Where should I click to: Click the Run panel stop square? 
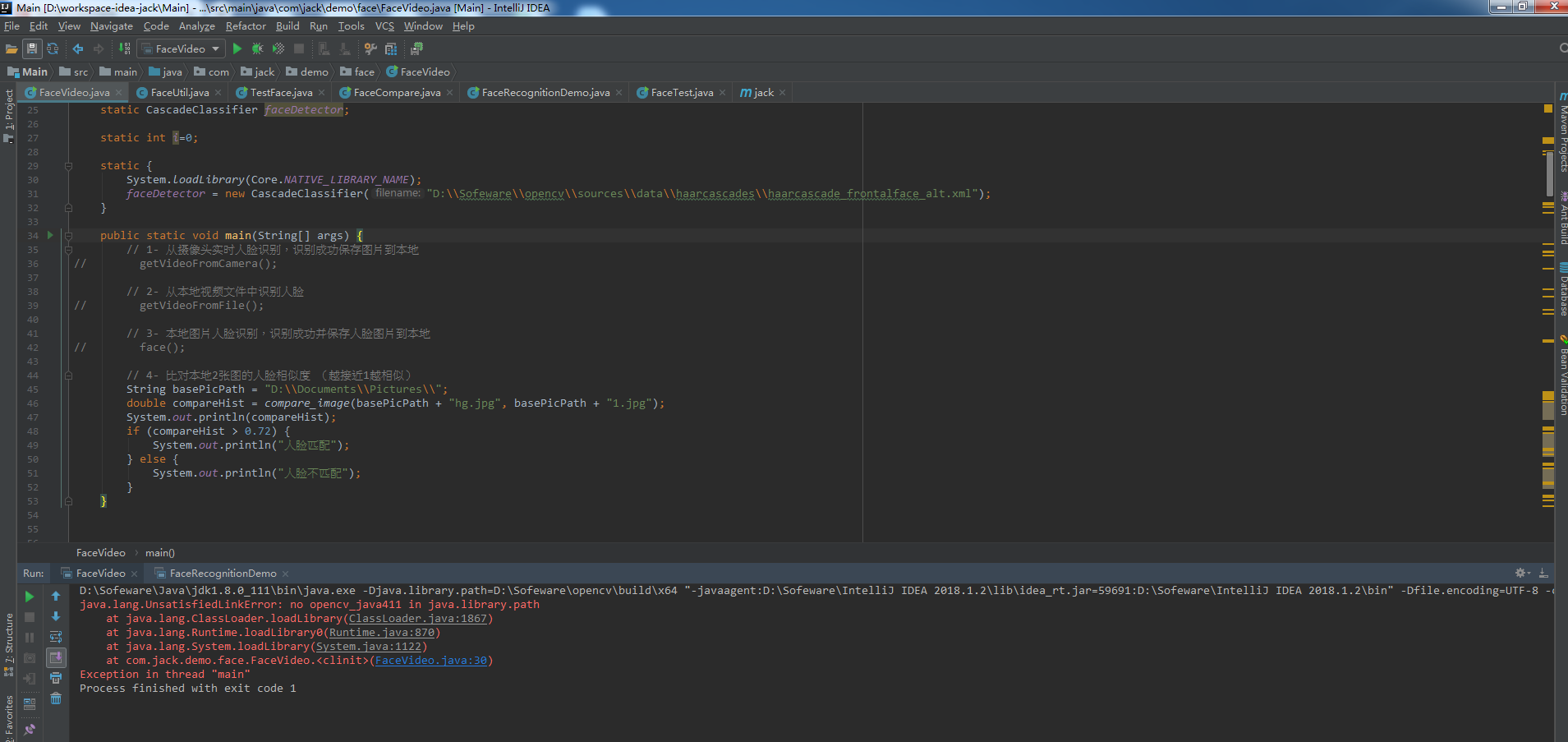point(30,616)
